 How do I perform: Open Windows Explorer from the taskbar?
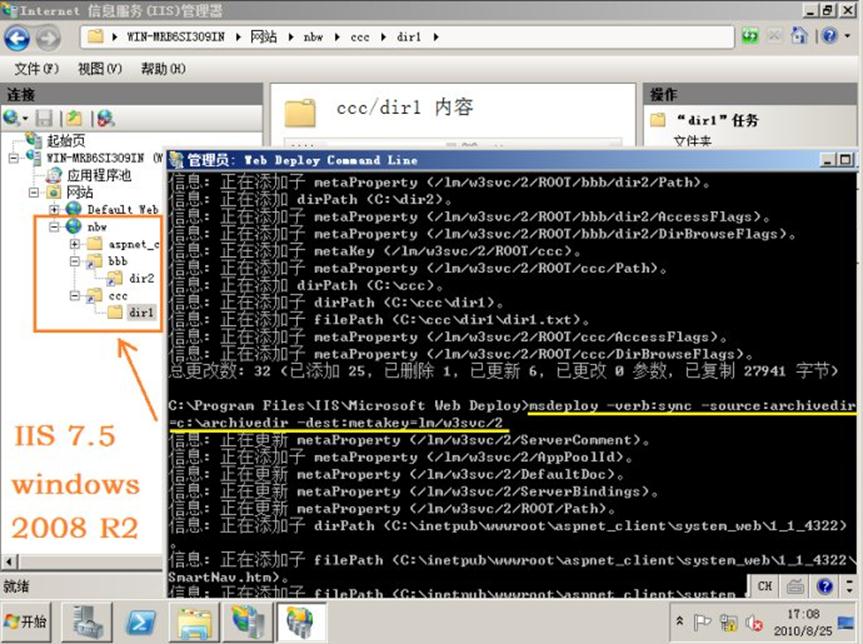(x=194, y=622)
